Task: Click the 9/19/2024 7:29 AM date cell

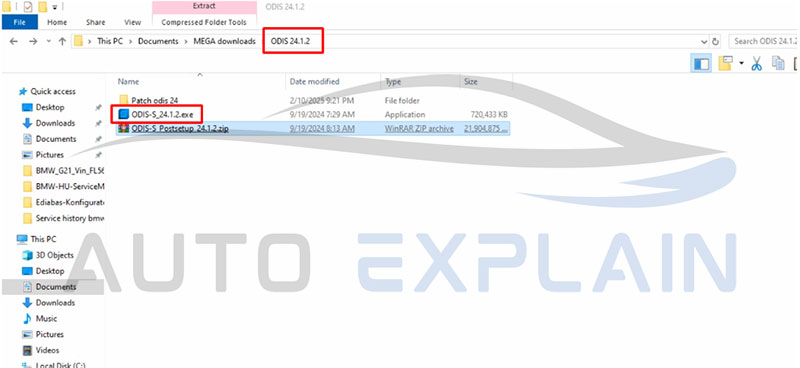Action: pos(322,115)
